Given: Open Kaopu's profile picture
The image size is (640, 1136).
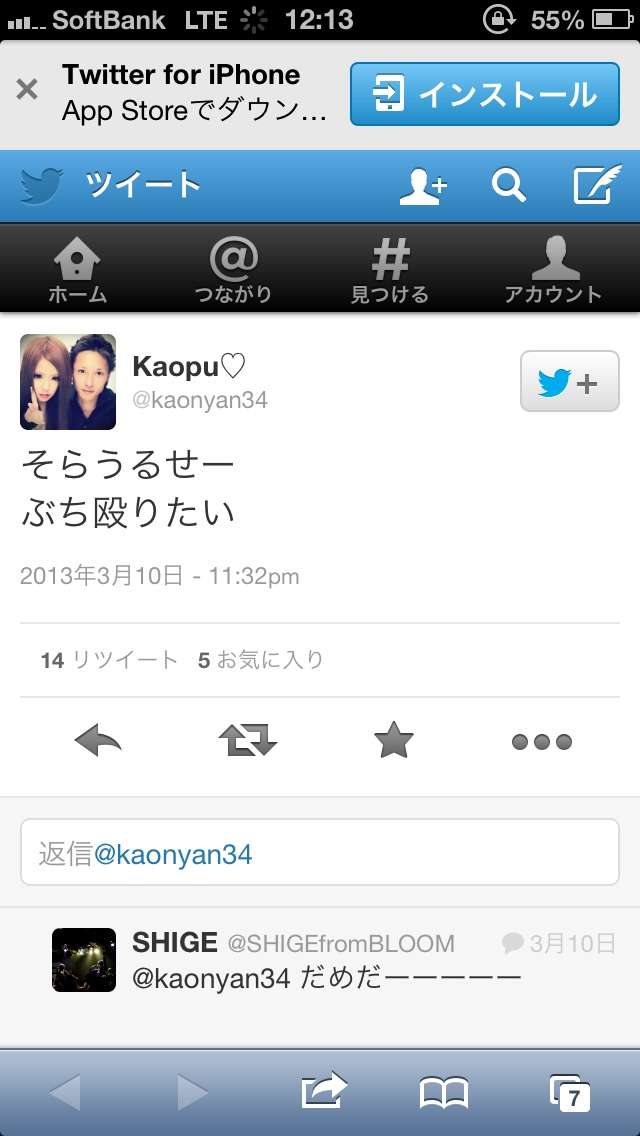Looking at the screenshot, I should pos(68,382).
